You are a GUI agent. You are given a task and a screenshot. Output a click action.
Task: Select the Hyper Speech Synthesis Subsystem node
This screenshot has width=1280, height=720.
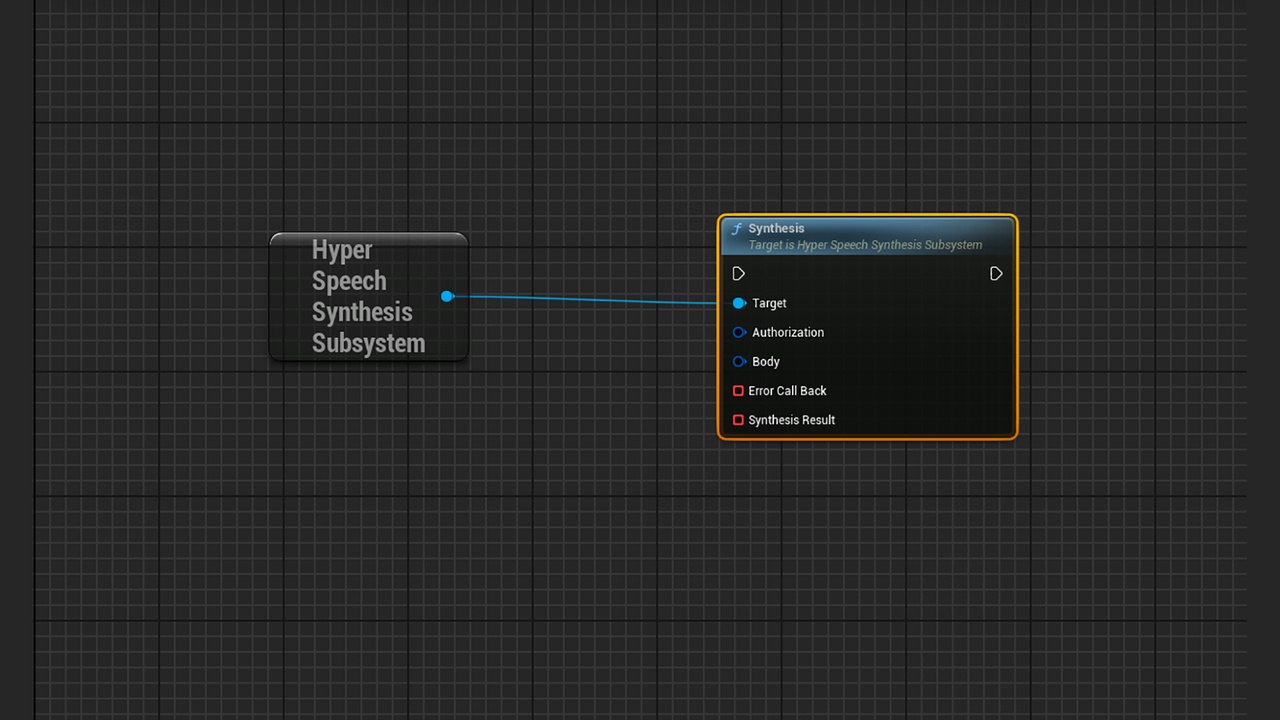pos(368,296)
